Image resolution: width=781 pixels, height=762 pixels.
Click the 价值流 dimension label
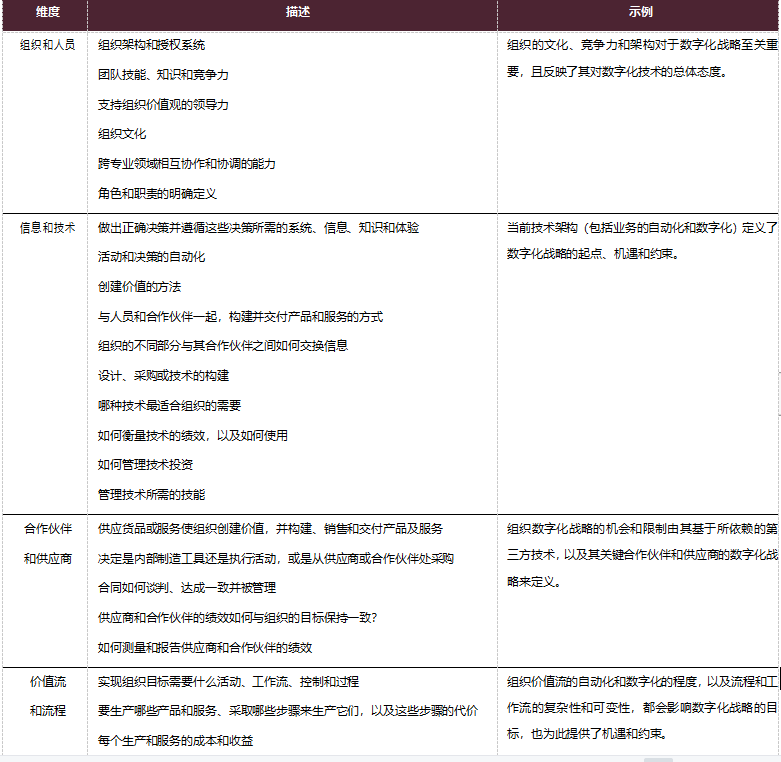coord(47,682)
